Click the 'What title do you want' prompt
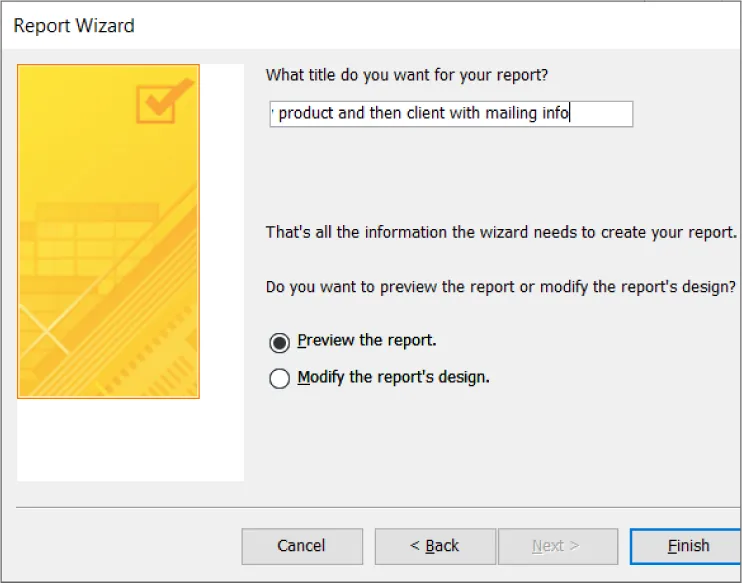 [x=407, y=75]
